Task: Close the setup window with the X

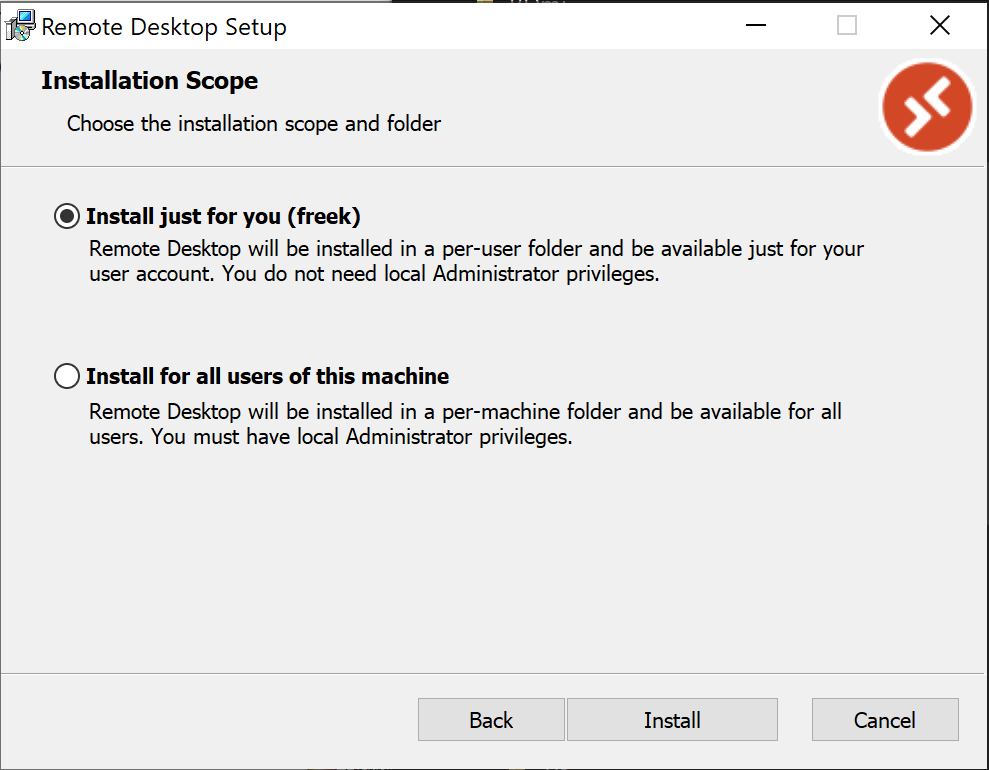Action: click(x=939, y=24)
